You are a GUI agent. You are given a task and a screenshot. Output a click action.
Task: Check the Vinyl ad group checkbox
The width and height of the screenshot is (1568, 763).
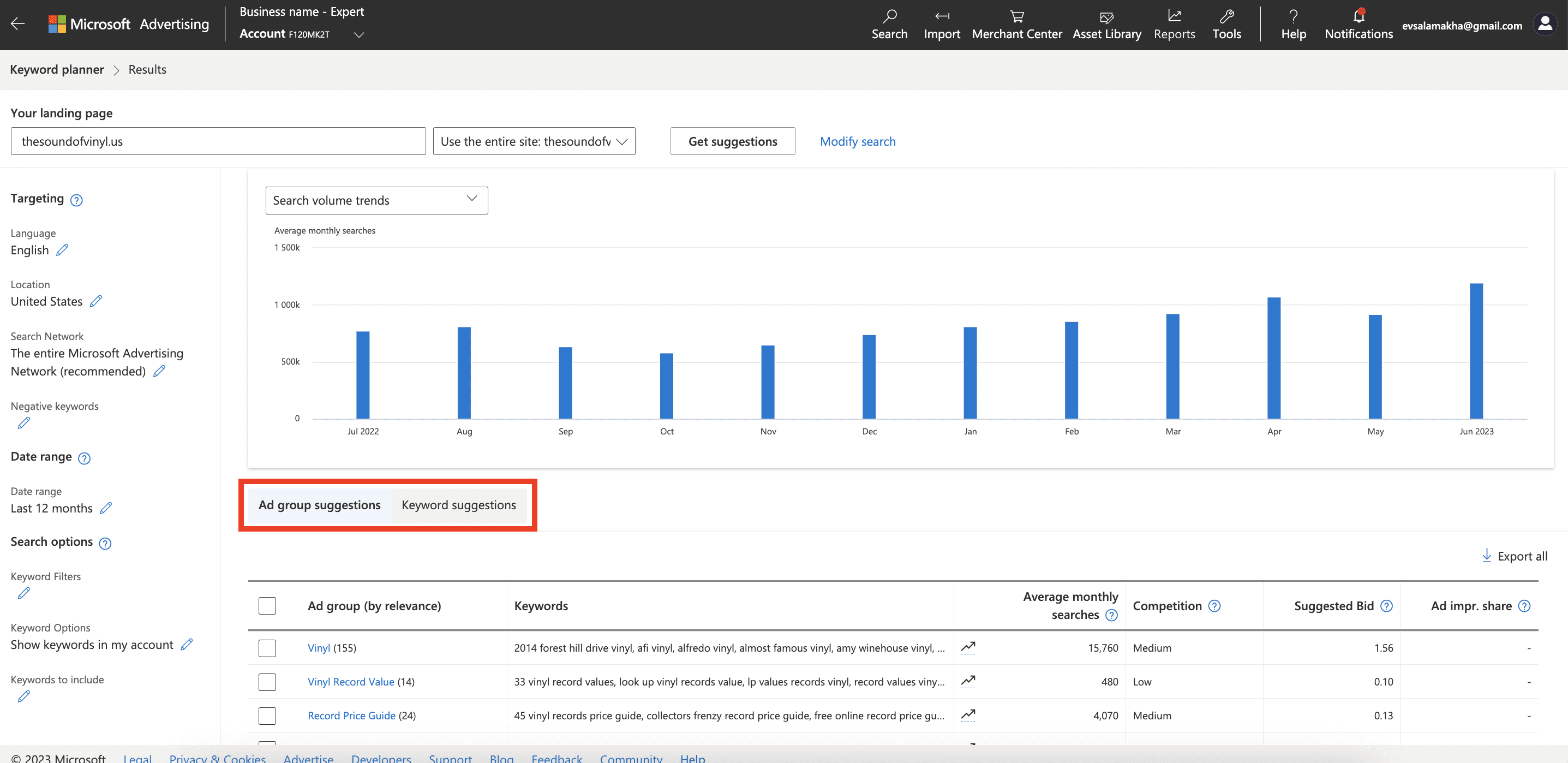(267, 648)
